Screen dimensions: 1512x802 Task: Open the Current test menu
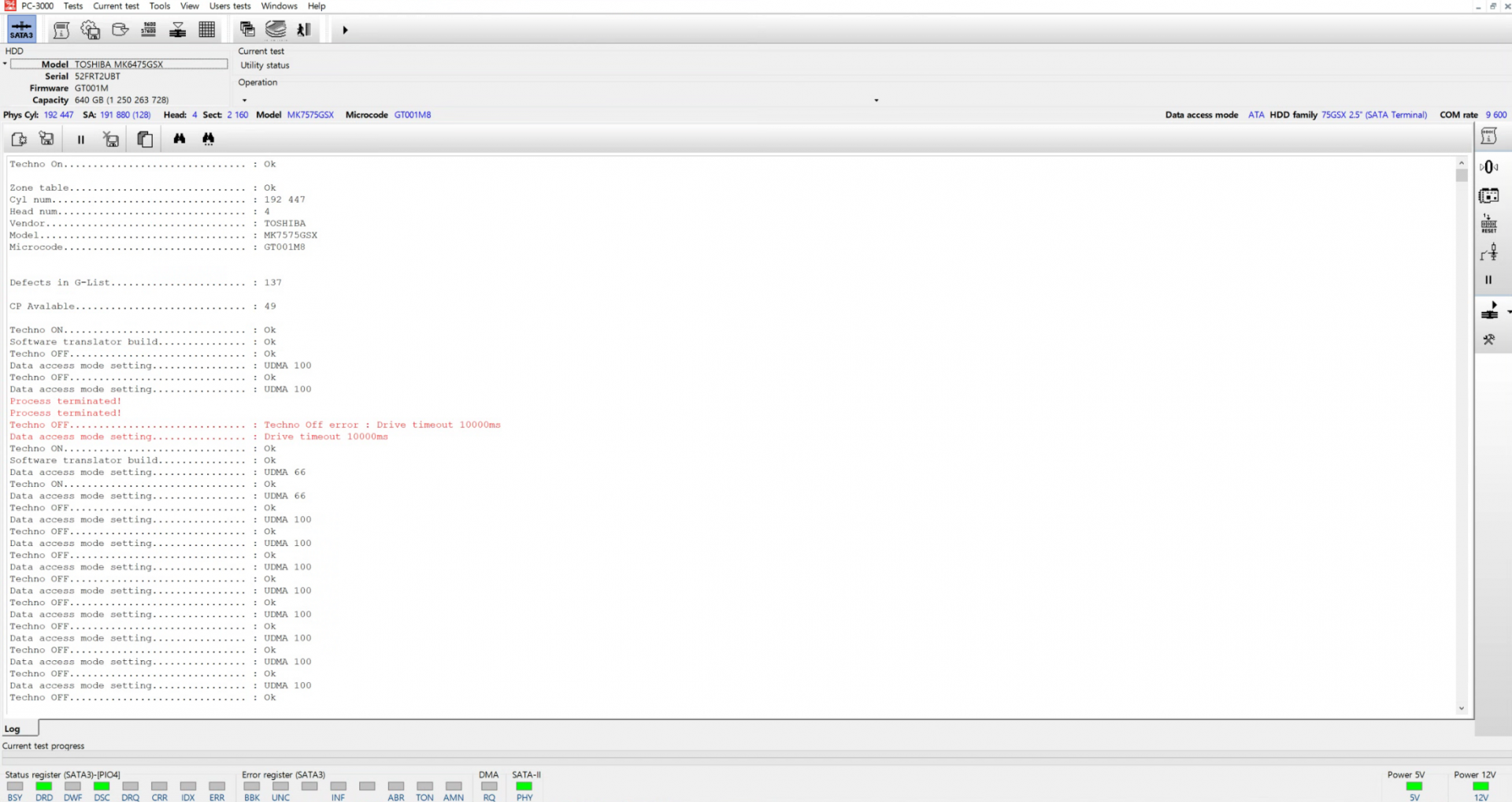click(x=116, y=6)
